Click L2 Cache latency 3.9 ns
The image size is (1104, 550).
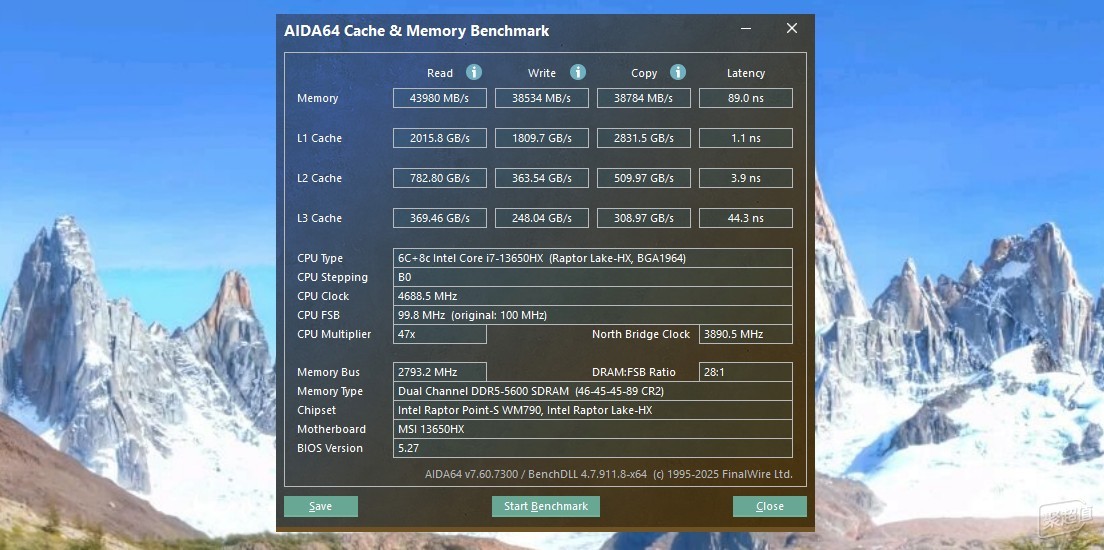(x=746, y=178)
